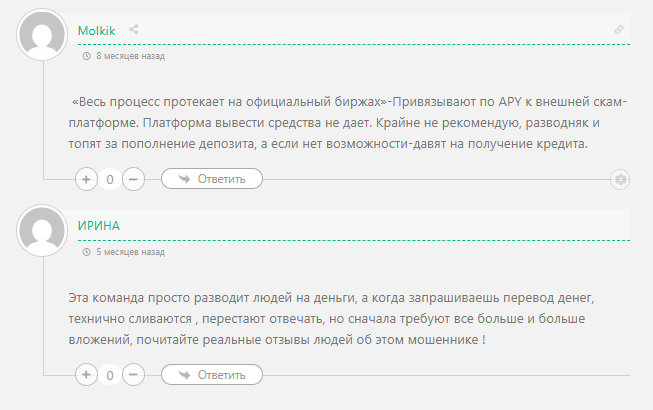653x410 pixels.
Task: Click the vote count of Molkik's comment
Action: click(x=110, y=179)
